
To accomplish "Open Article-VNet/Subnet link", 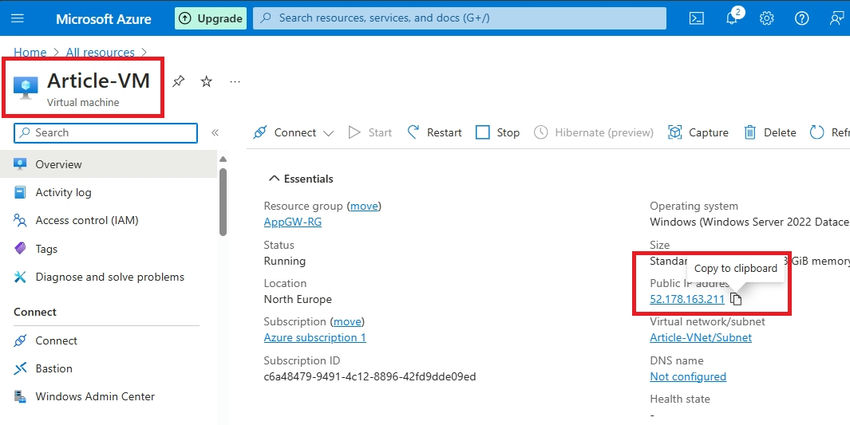I will 701,338.
